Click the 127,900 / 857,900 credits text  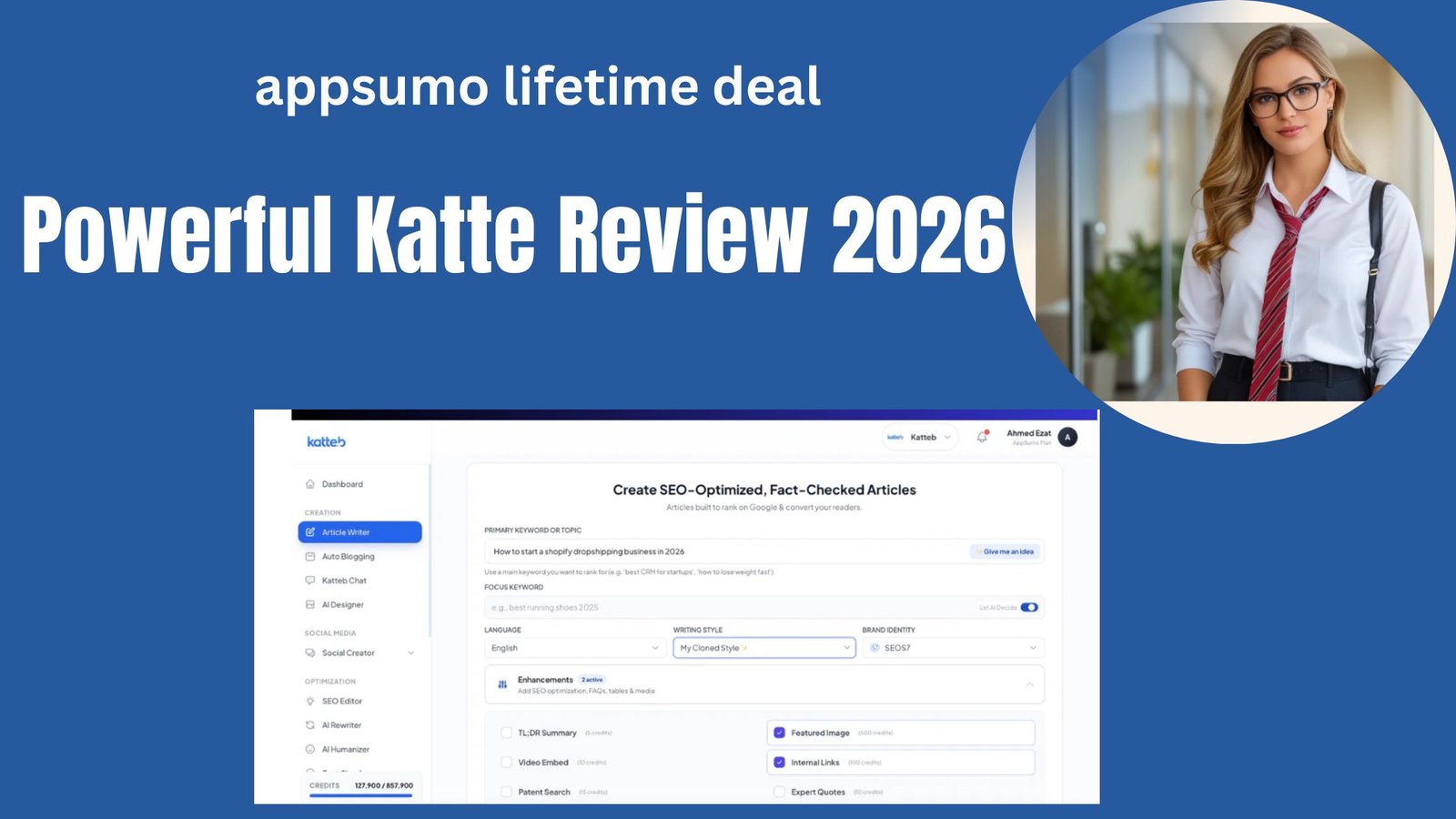click(384, 785)
